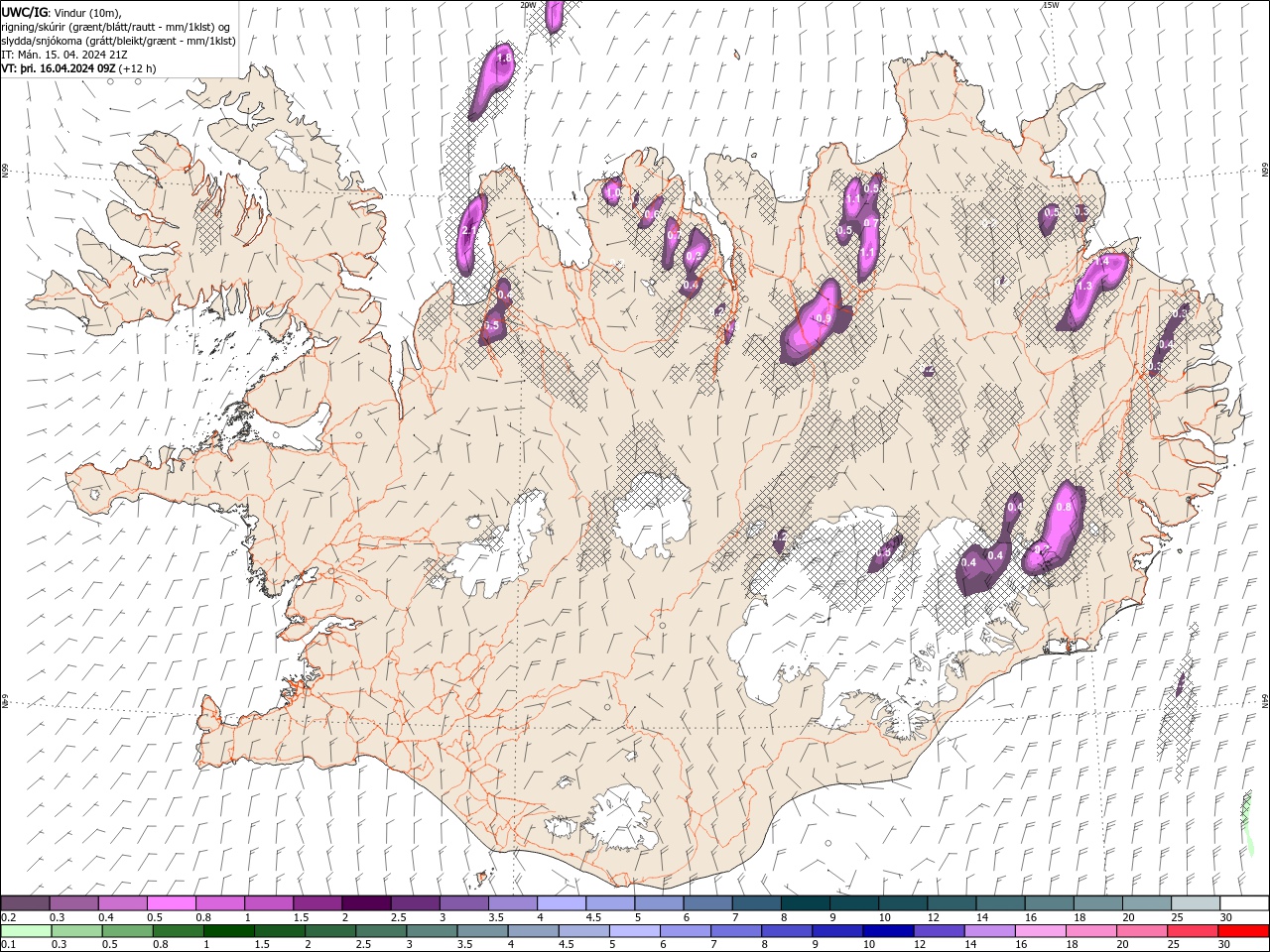Select the 'slydda/snjókoma (grátt/bleikt/grænt' description line

tap(118, 41)
